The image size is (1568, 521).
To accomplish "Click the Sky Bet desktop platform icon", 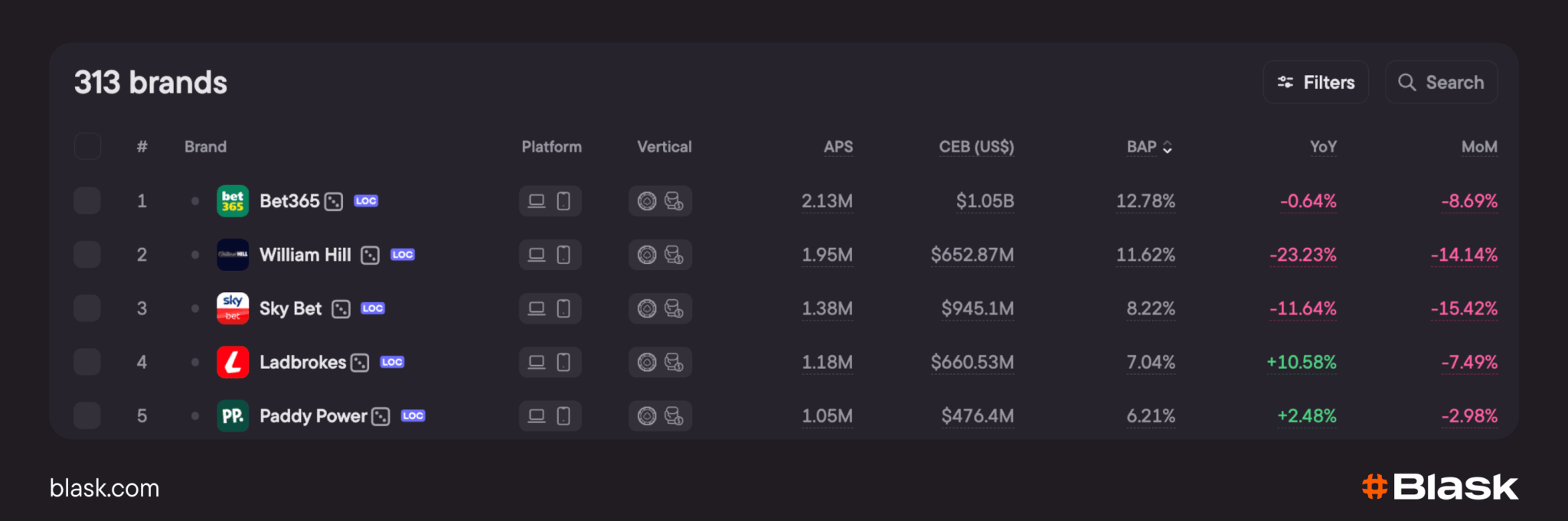I will 537,308.
